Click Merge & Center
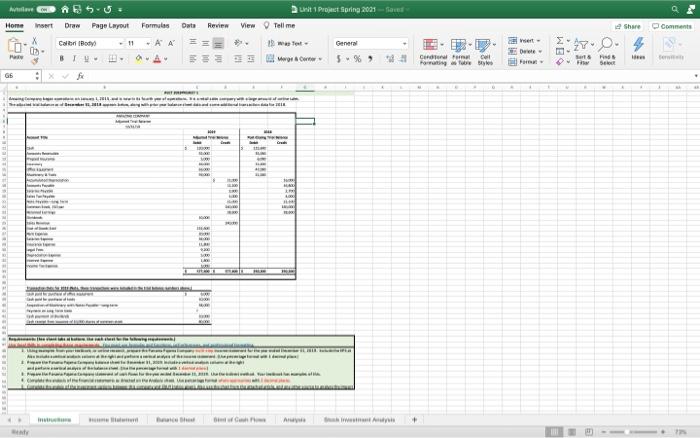This screenshot has height=438, width=700. point(294,58)
